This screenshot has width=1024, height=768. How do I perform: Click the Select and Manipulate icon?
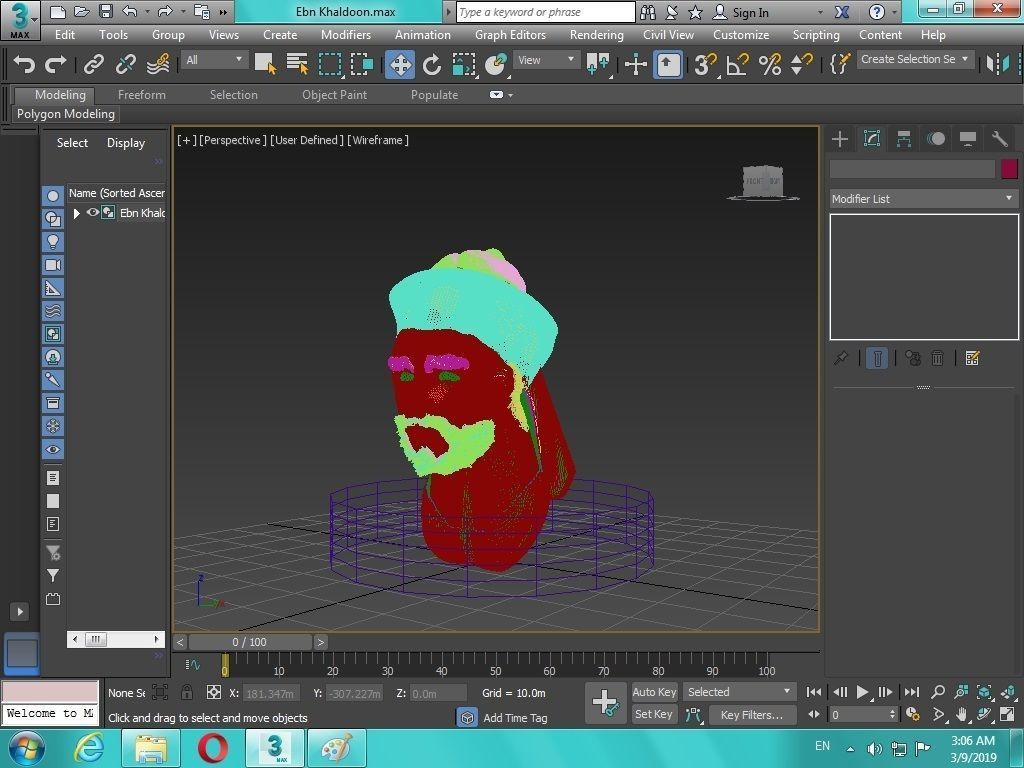(x=635, y=64)
